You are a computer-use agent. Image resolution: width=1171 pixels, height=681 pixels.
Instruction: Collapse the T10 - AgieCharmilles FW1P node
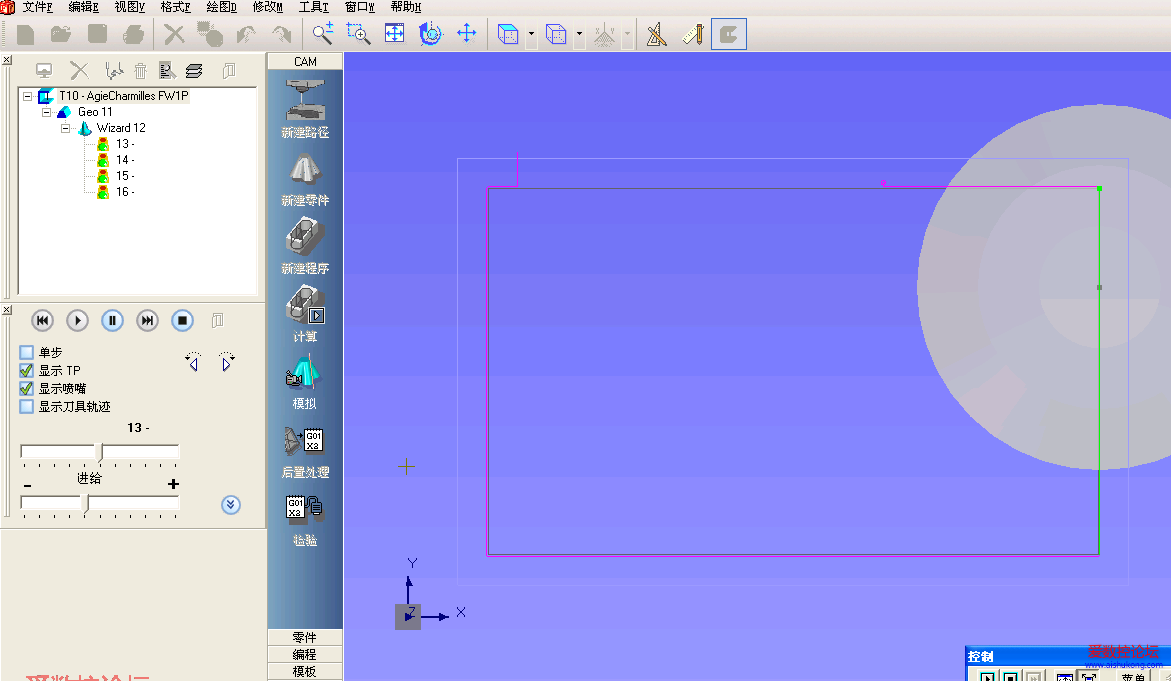tap(28, 96)
